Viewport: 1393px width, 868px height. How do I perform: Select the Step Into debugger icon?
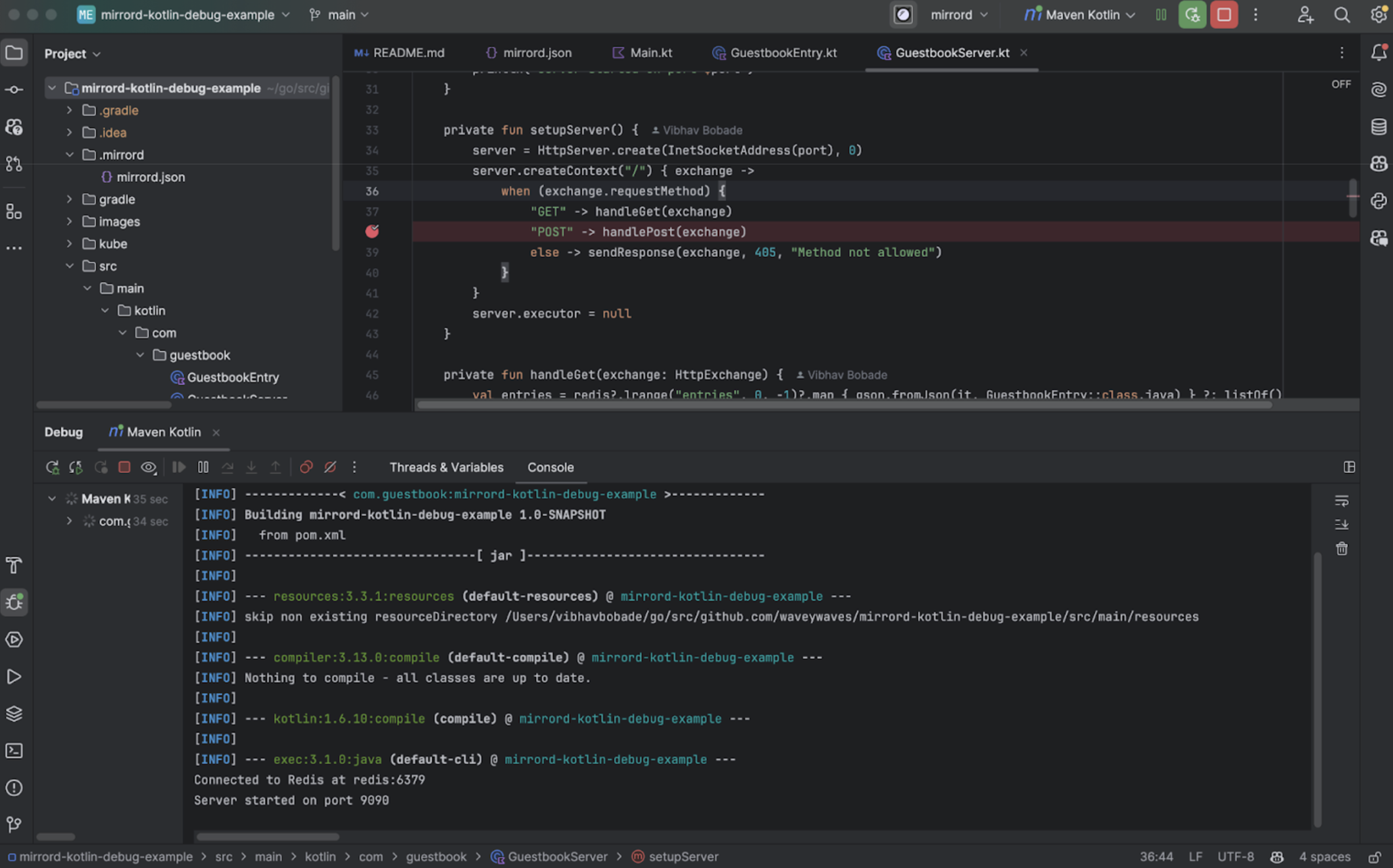251,467
